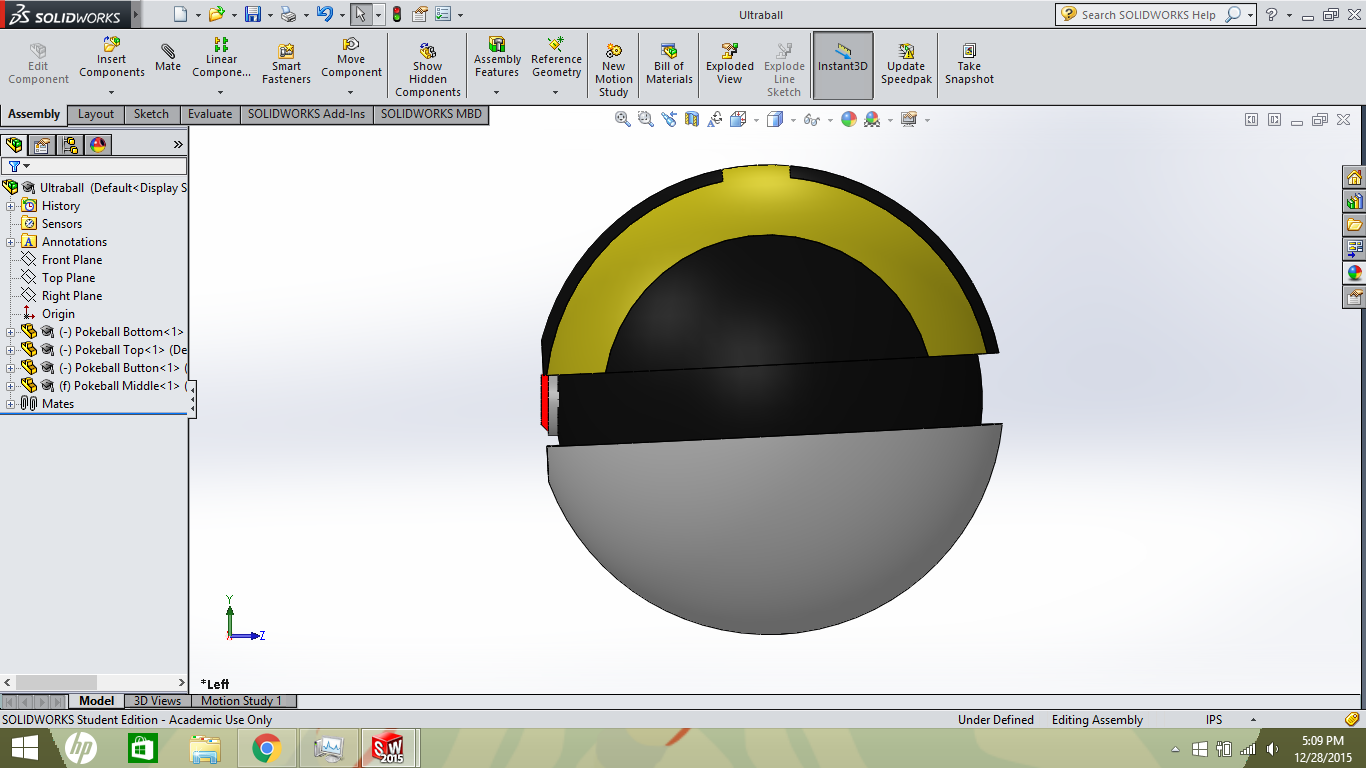Toggle the Instant3D button
Image resolution: width=1366 pixels, height=768 pixels.
tap(843, 65)
